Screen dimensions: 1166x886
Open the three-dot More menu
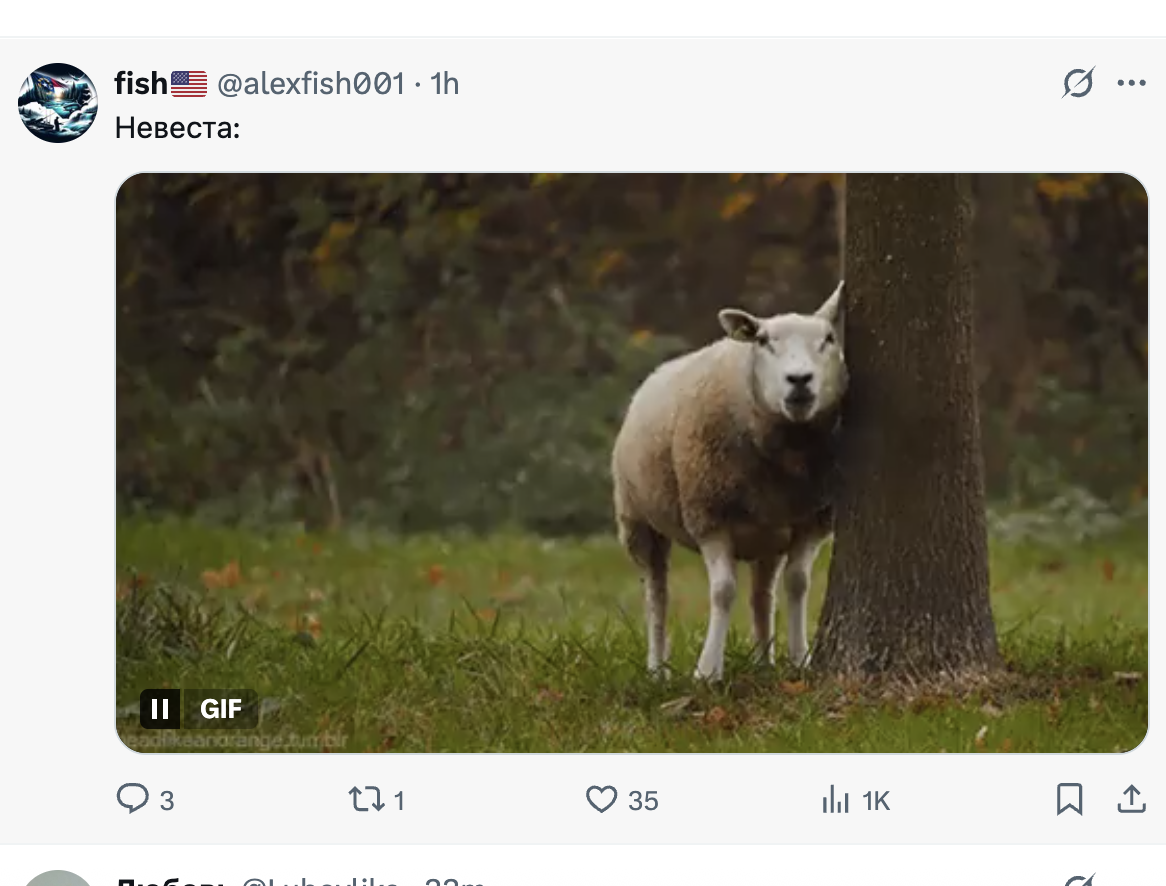1131,83
